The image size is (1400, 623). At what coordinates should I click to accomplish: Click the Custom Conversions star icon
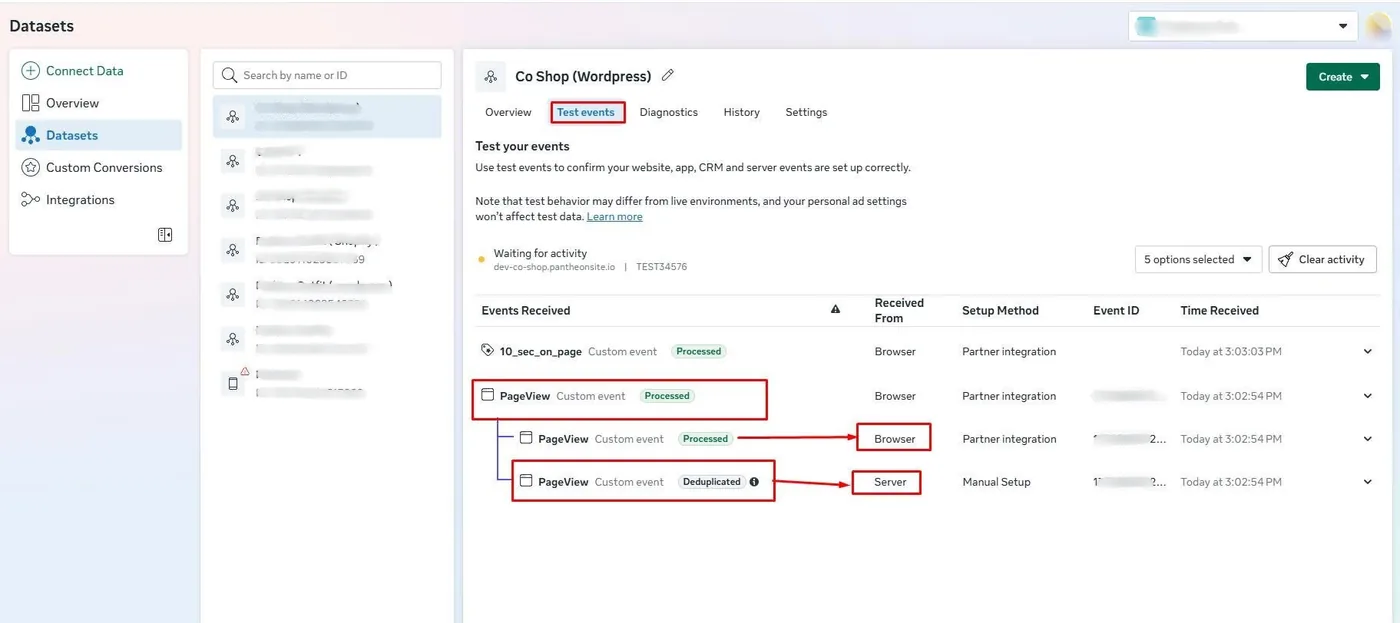(x=30, y=167)
